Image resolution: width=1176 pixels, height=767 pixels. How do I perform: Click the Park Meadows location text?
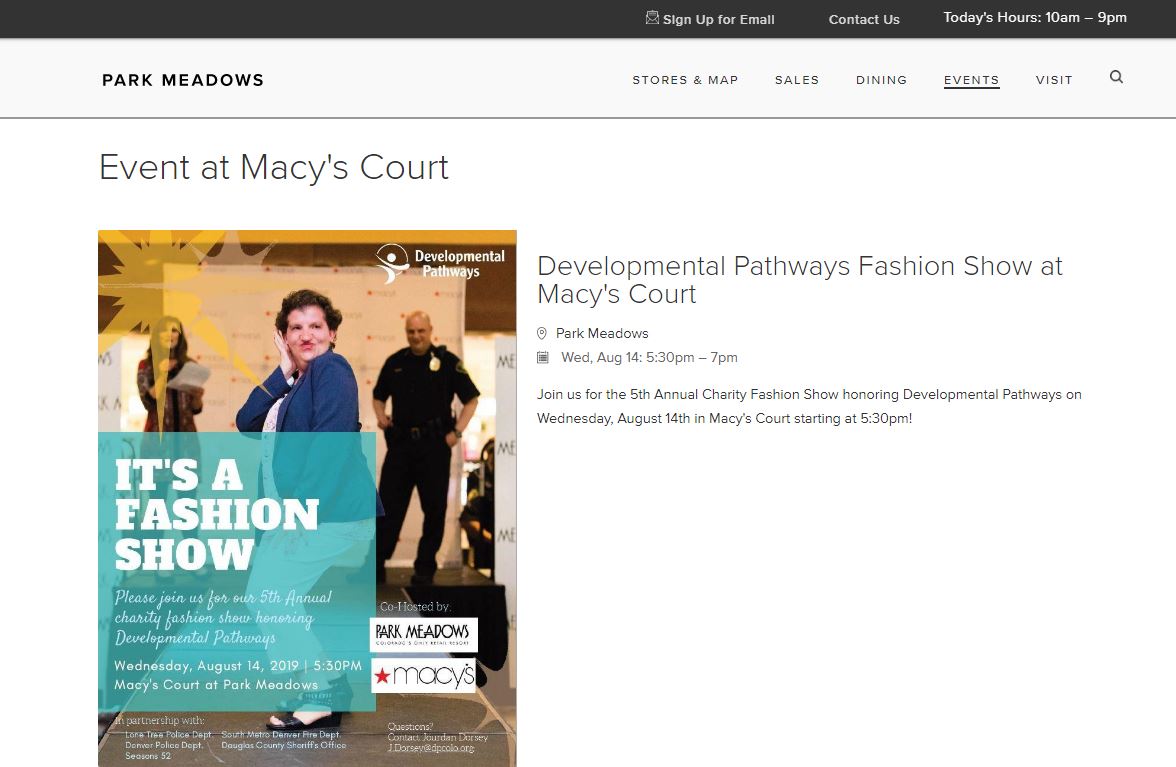coord(602,334)
